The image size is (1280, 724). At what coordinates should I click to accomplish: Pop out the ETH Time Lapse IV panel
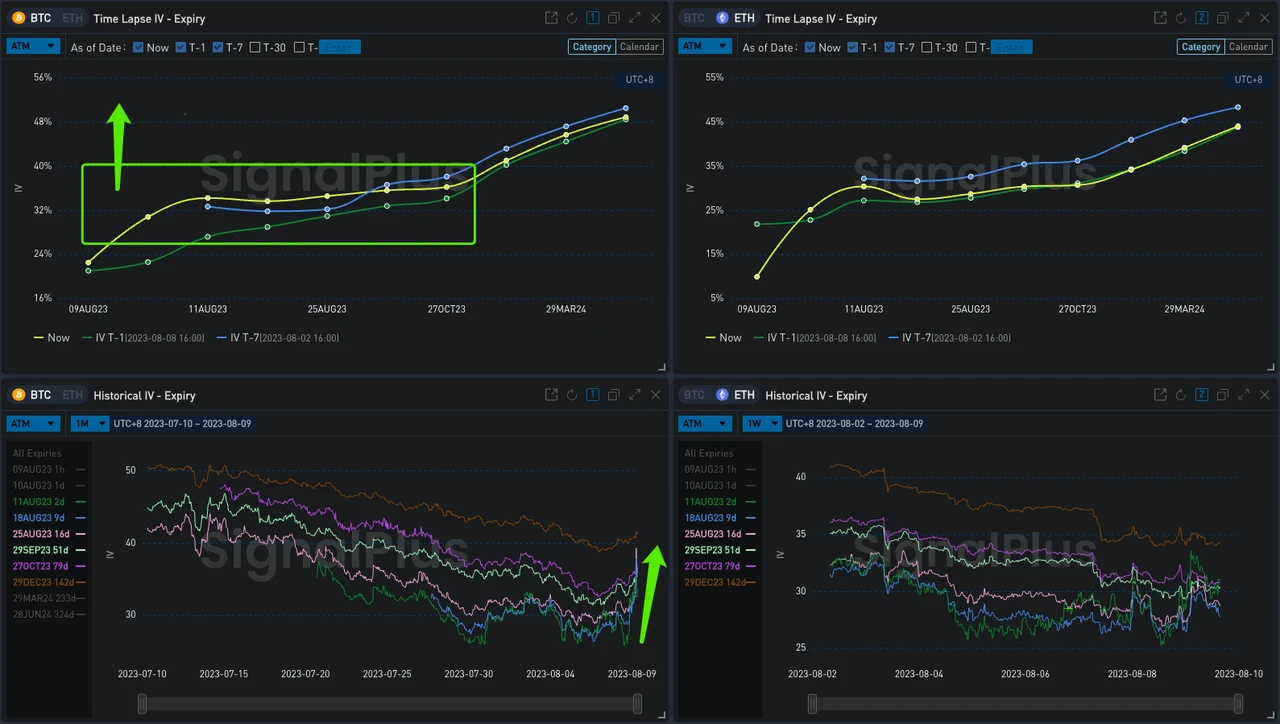point(1160,18)
